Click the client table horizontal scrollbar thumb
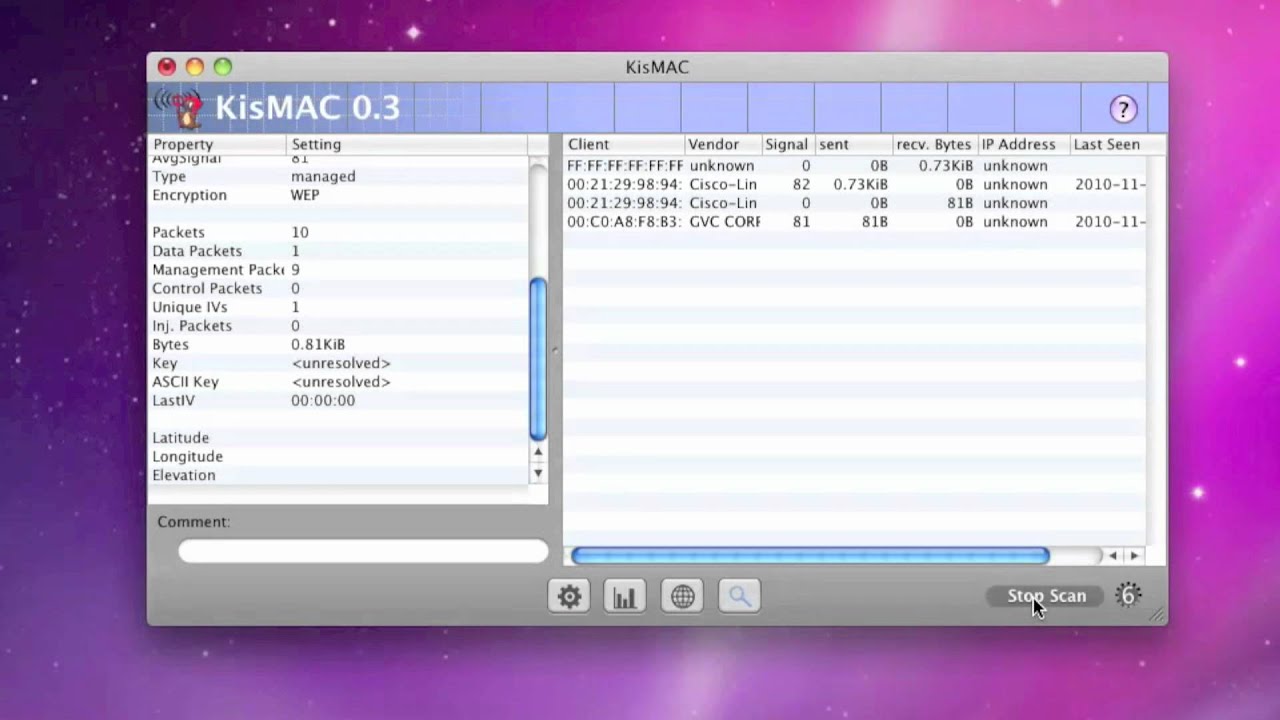 click(x=810, y=555)
